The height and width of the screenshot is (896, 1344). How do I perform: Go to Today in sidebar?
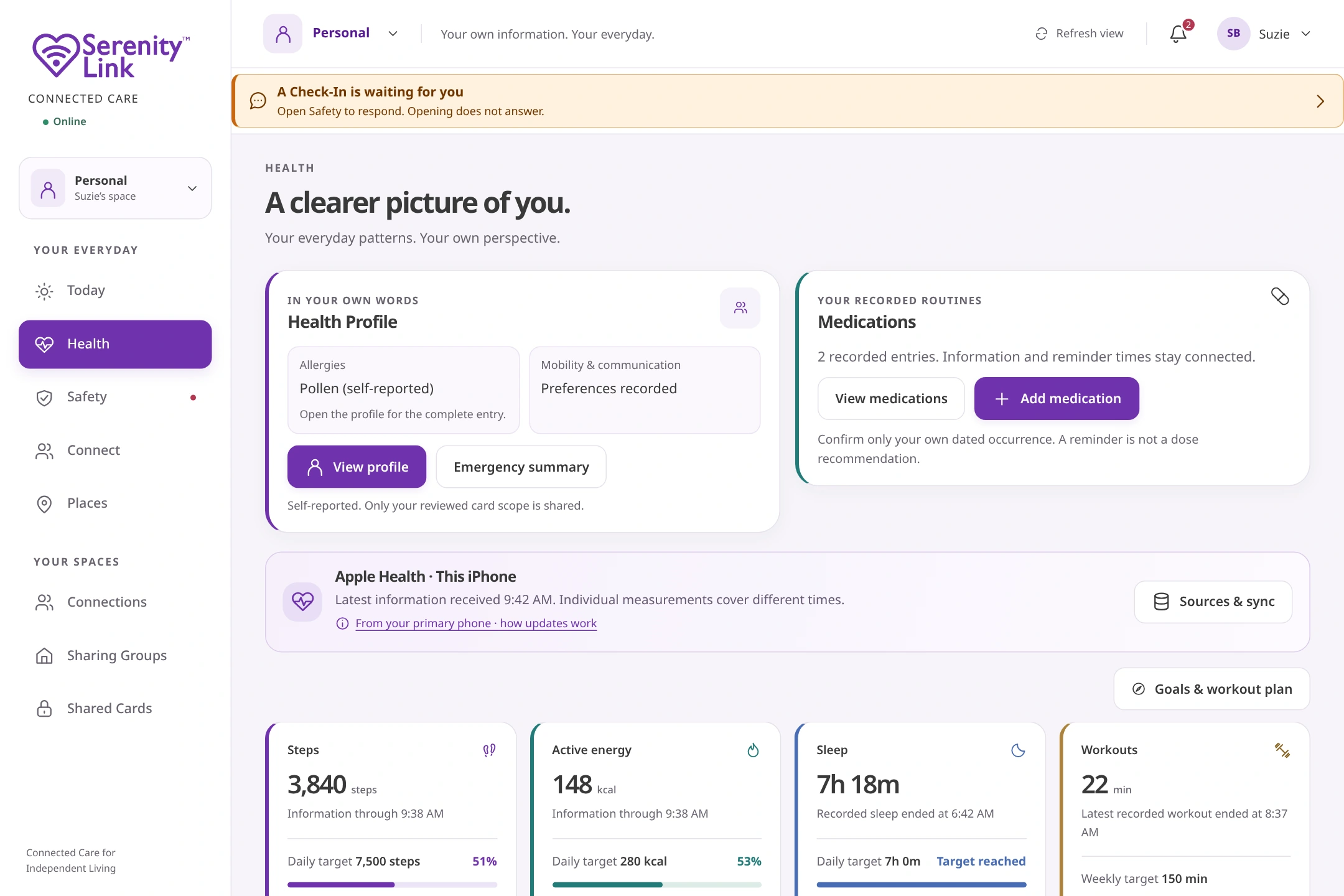coord(115,291)
